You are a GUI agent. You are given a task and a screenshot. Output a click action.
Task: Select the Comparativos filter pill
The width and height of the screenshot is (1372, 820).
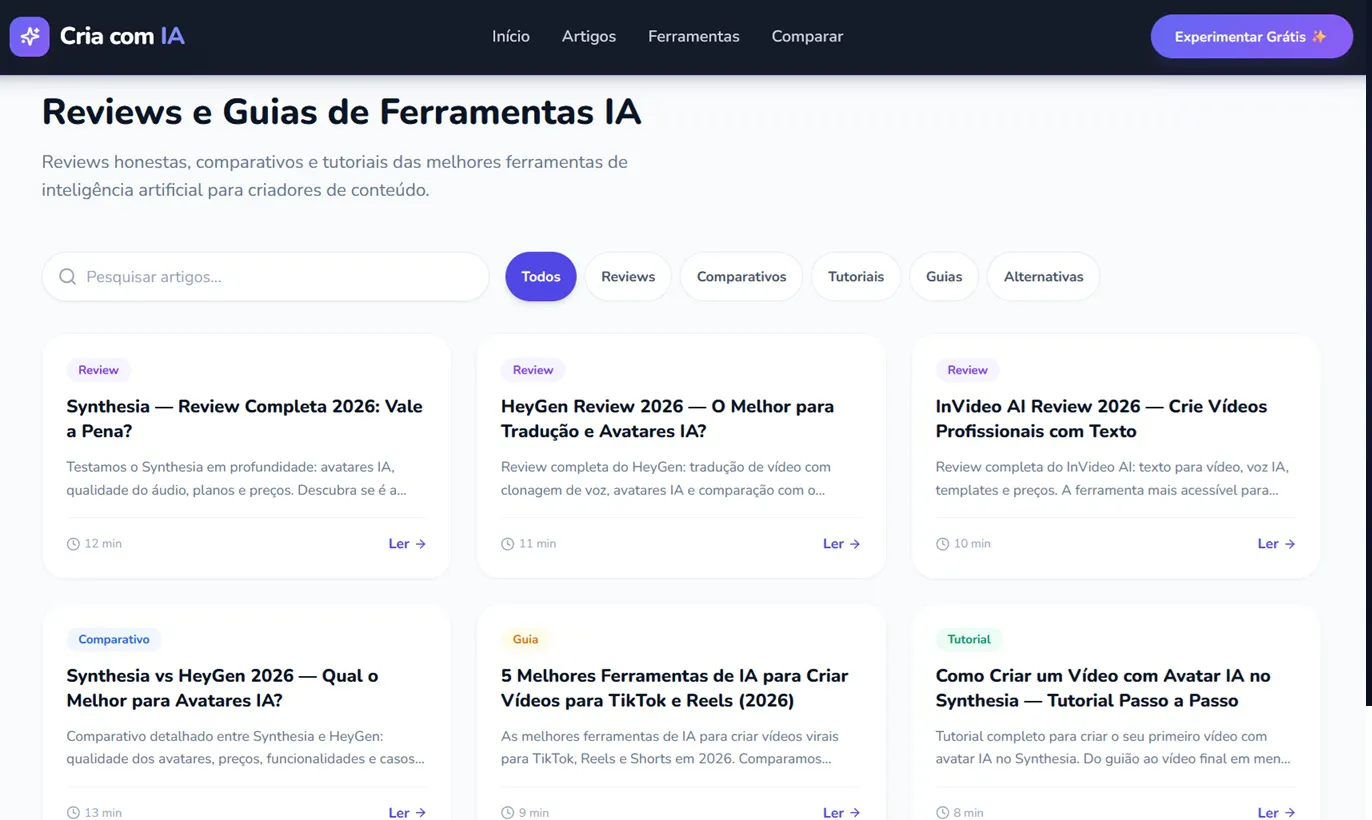click(741, 277)
